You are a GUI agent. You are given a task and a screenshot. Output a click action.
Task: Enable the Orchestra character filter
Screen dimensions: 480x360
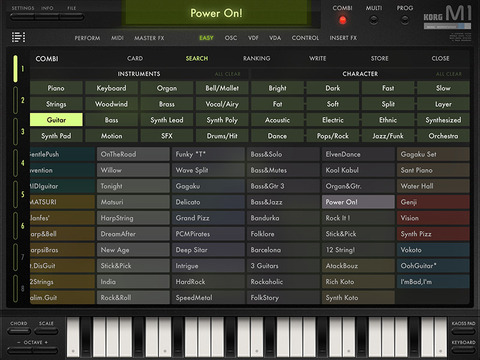point(443,136)
